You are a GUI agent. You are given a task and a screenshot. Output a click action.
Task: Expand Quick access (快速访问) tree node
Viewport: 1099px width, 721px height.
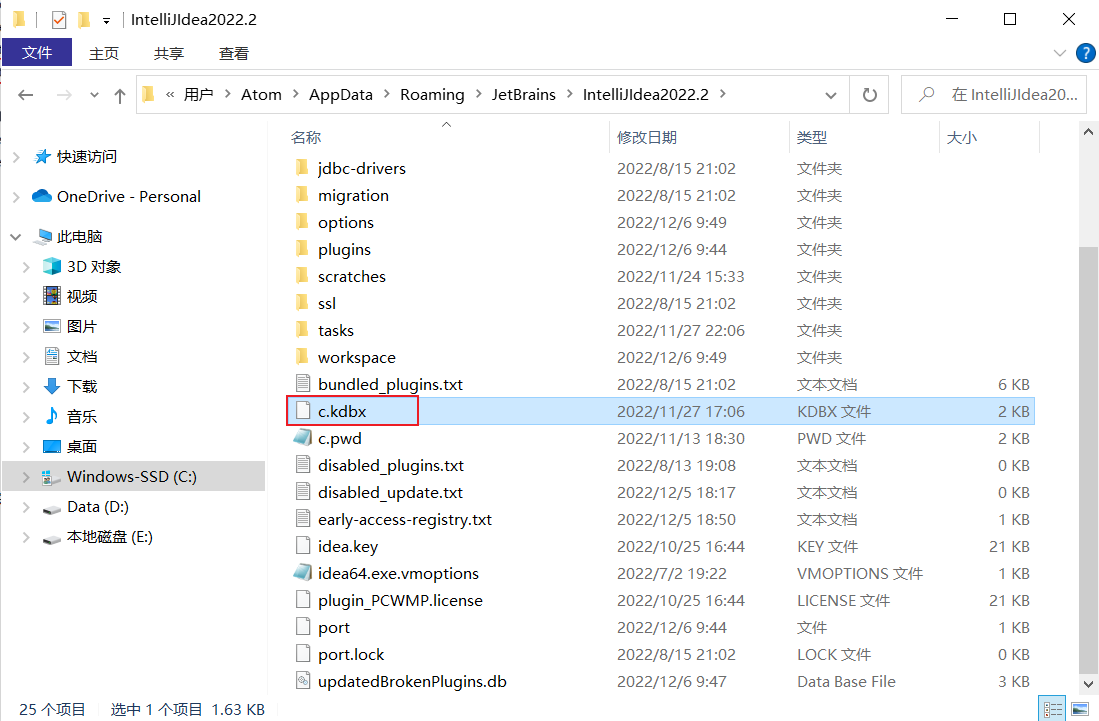tap(16, 157)
